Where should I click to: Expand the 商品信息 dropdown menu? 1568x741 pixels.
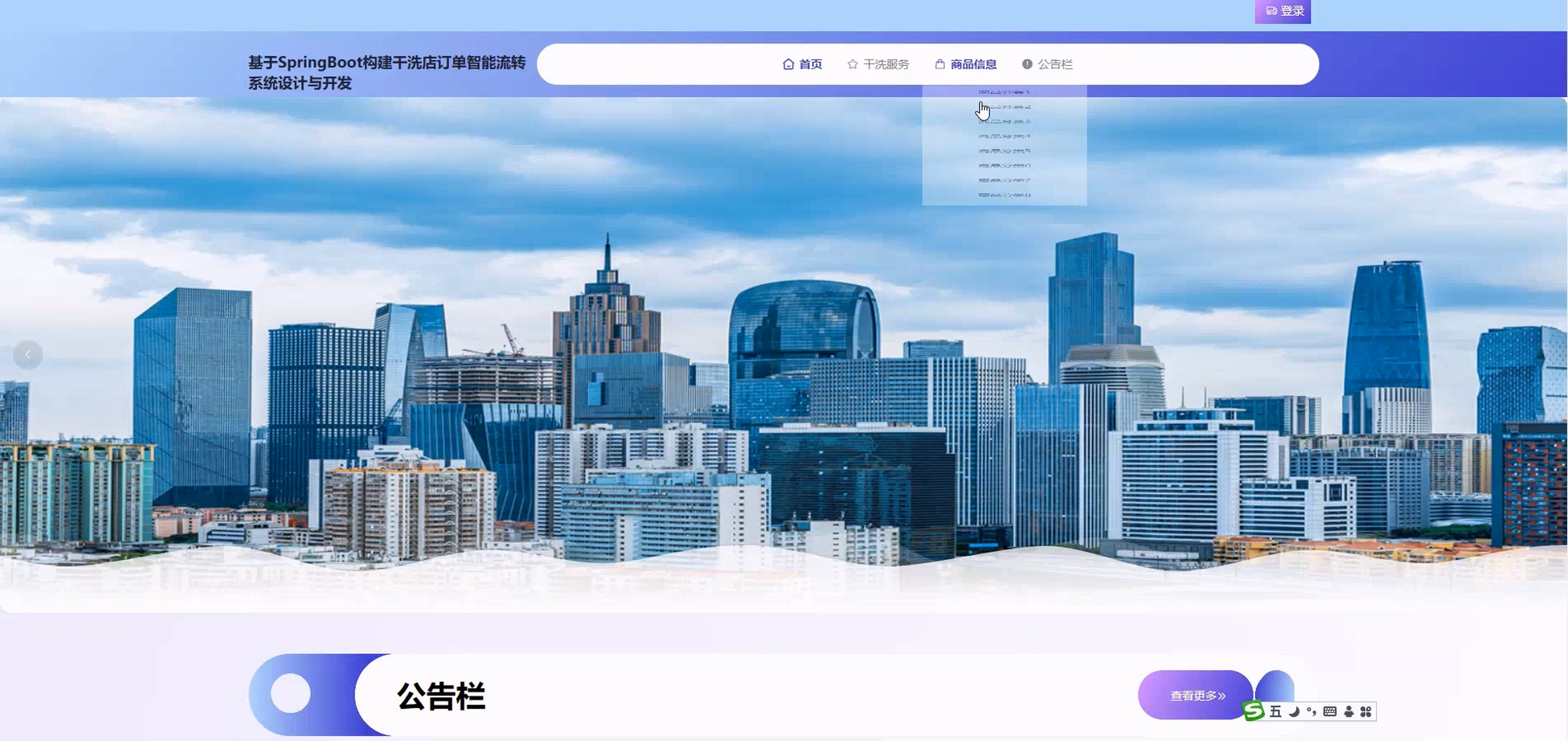coord(973,64)
